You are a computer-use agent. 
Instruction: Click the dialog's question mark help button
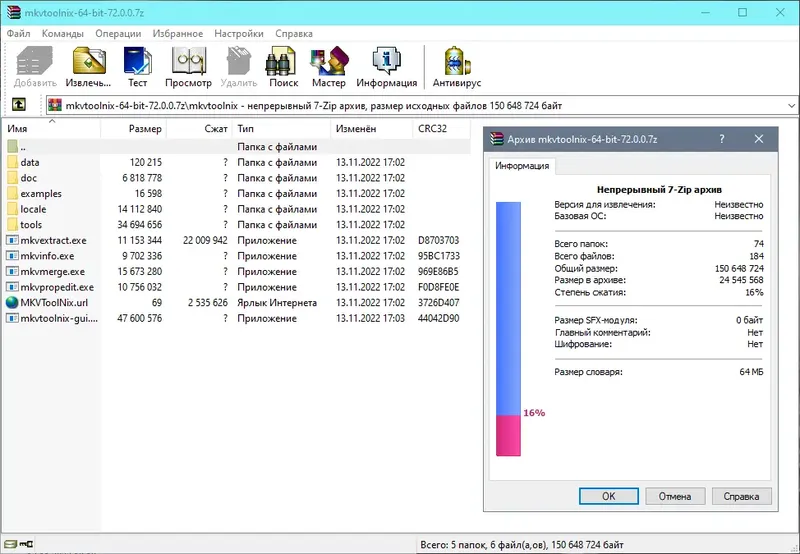[722, 139]
